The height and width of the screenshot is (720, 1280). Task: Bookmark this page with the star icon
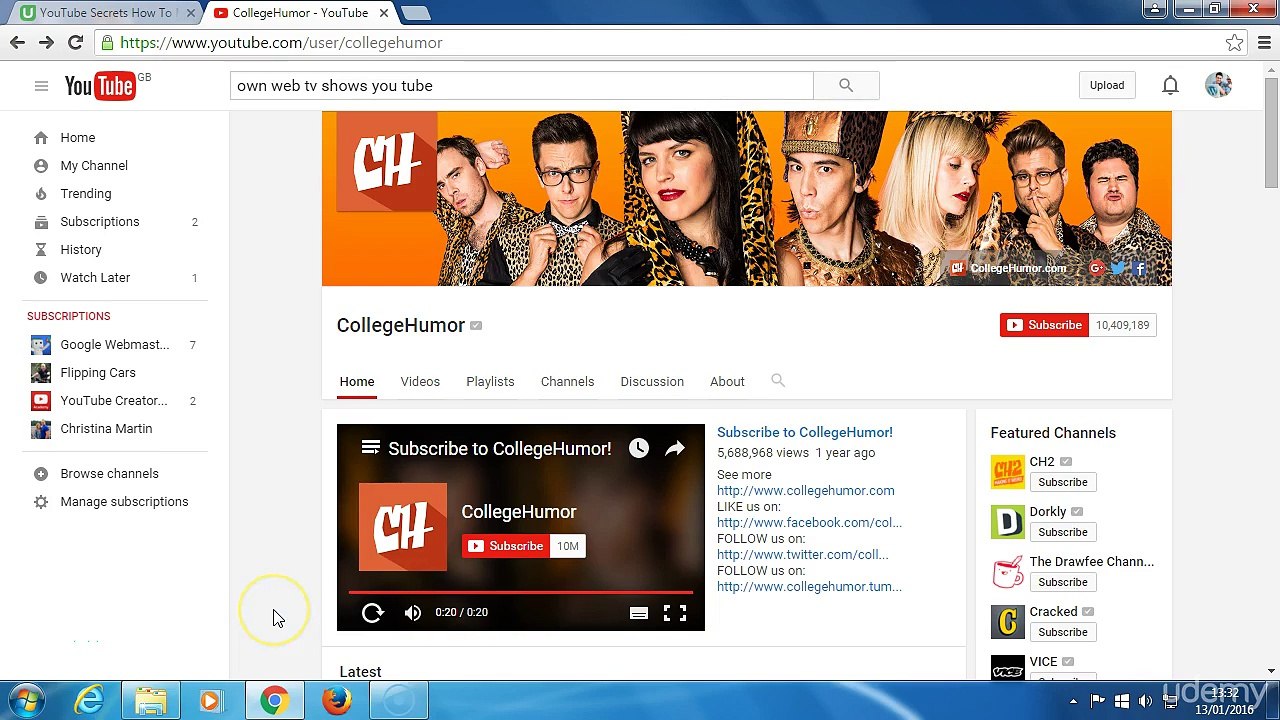(x=1235, y=42)
